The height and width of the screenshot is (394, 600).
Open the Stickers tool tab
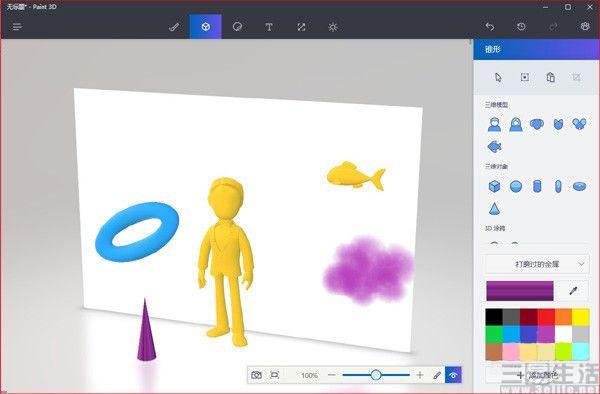pyautogui.click(x=237, y=27)
